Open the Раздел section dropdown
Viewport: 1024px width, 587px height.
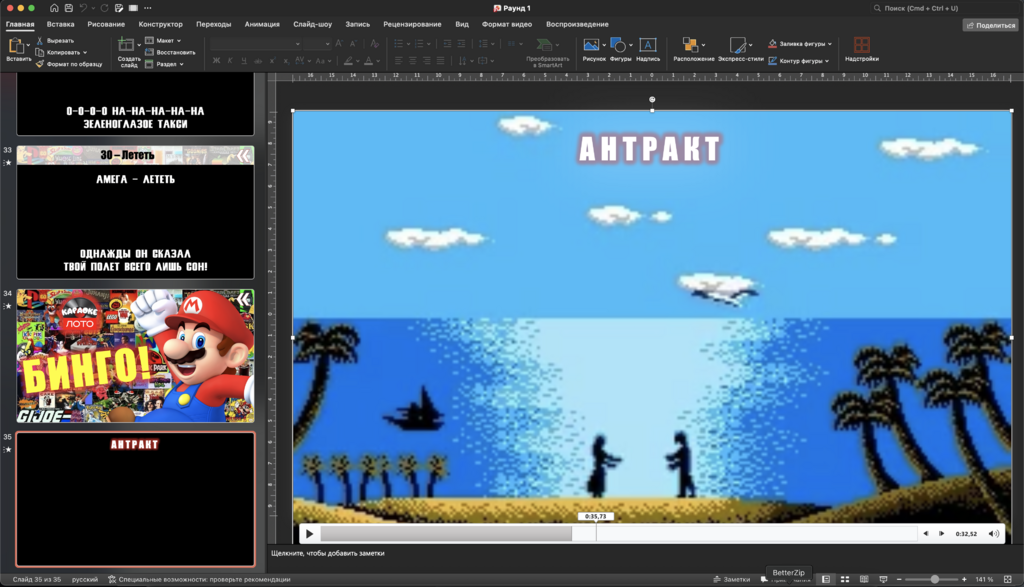pos(165,64)
